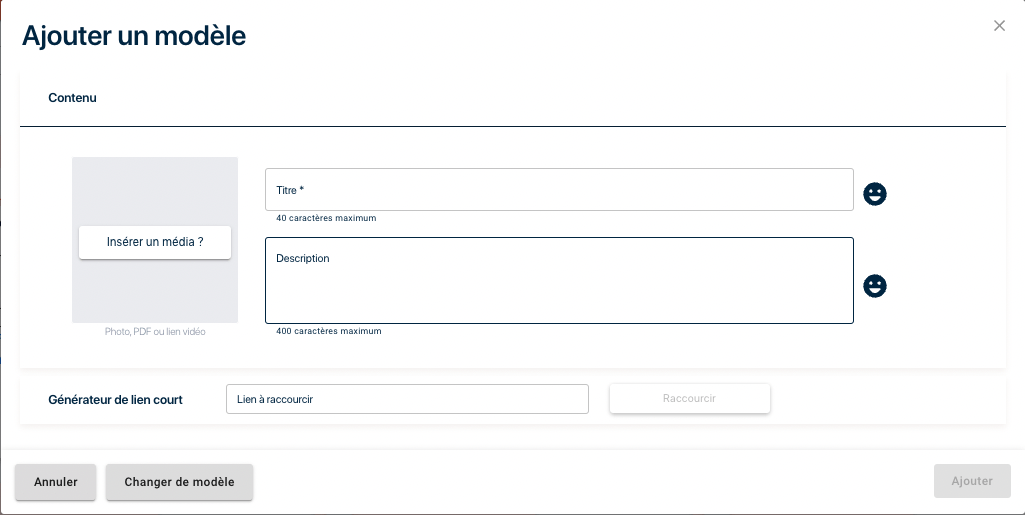This screenshot has width=1025, height=515.
Task: Click the Insérer un média button
Action: 155,242
